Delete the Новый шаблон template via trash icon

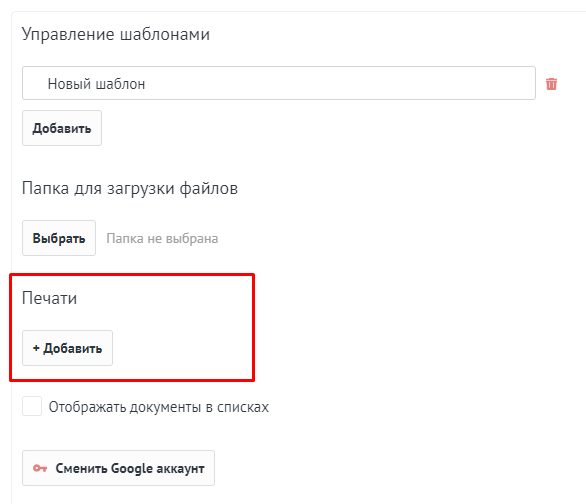(x=551, y=84)
